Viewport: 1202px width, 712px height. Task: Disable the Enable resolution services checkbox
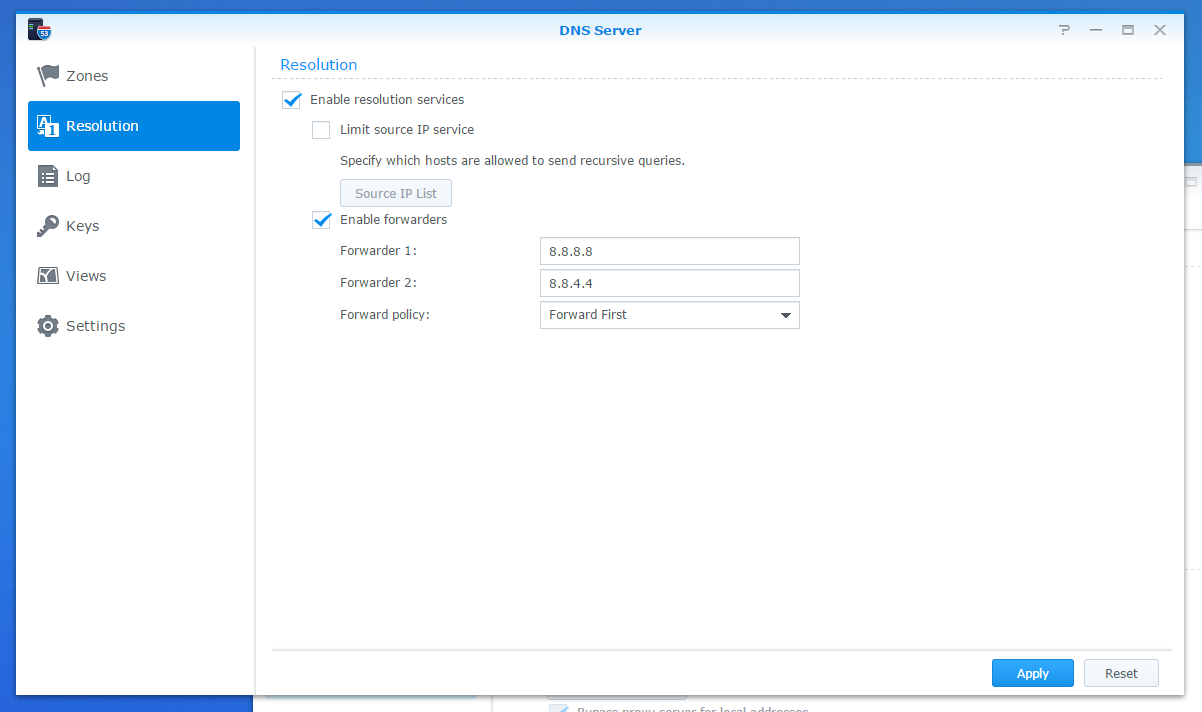292,100
